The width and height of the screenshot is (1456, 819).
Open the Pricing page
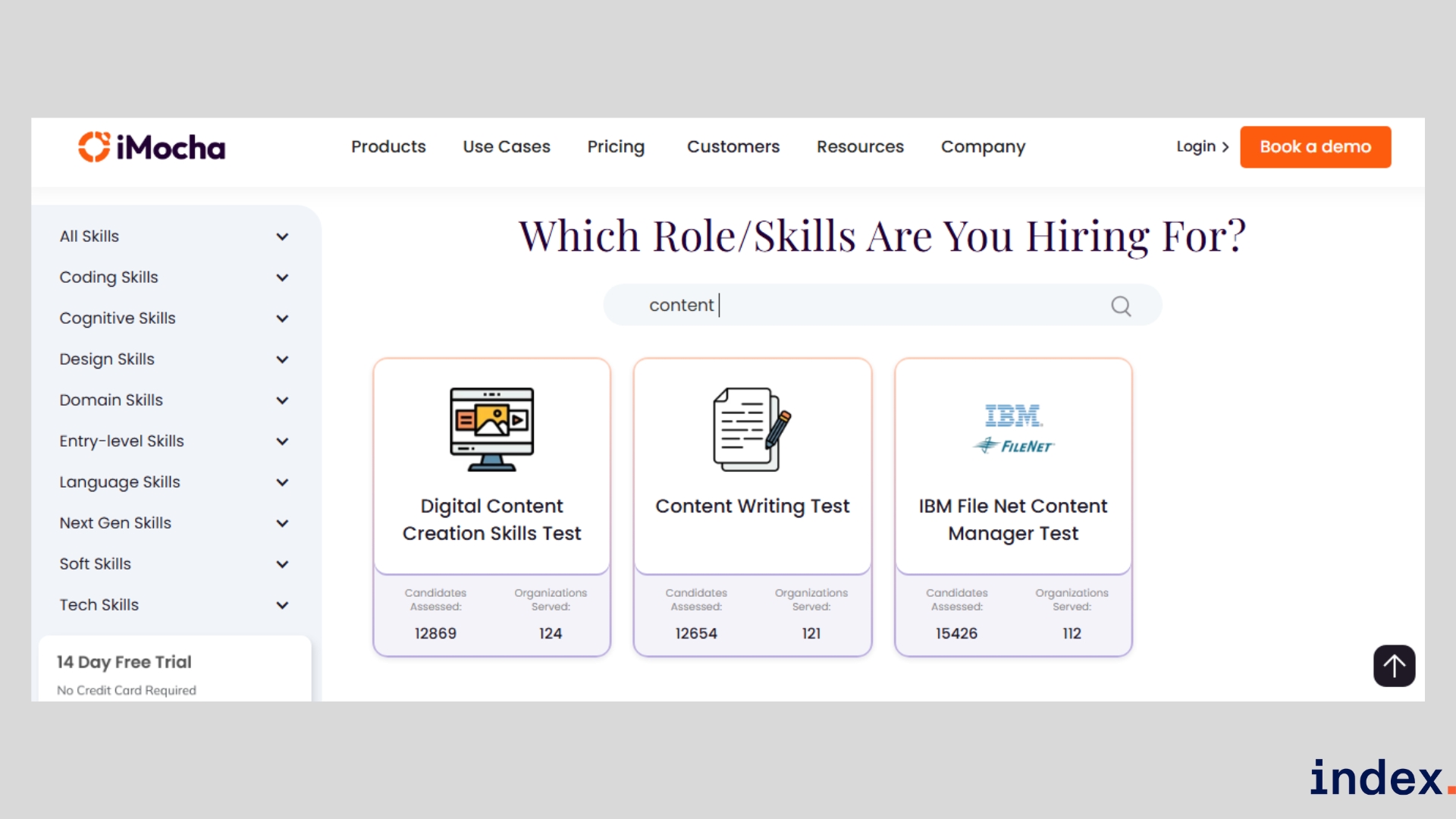[616, 146]
